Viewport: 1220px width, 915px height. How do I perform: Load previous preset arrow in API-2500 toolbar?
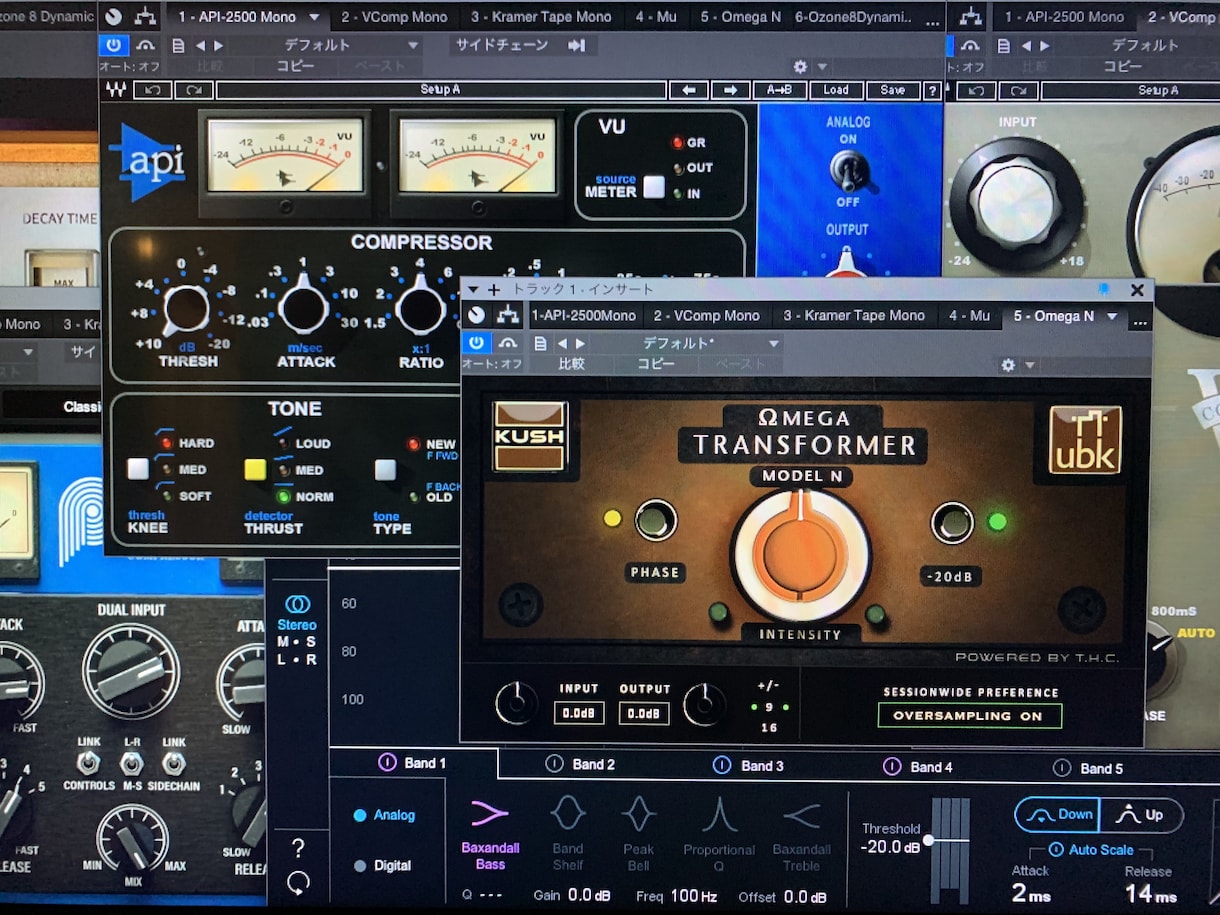coord(689,90)
